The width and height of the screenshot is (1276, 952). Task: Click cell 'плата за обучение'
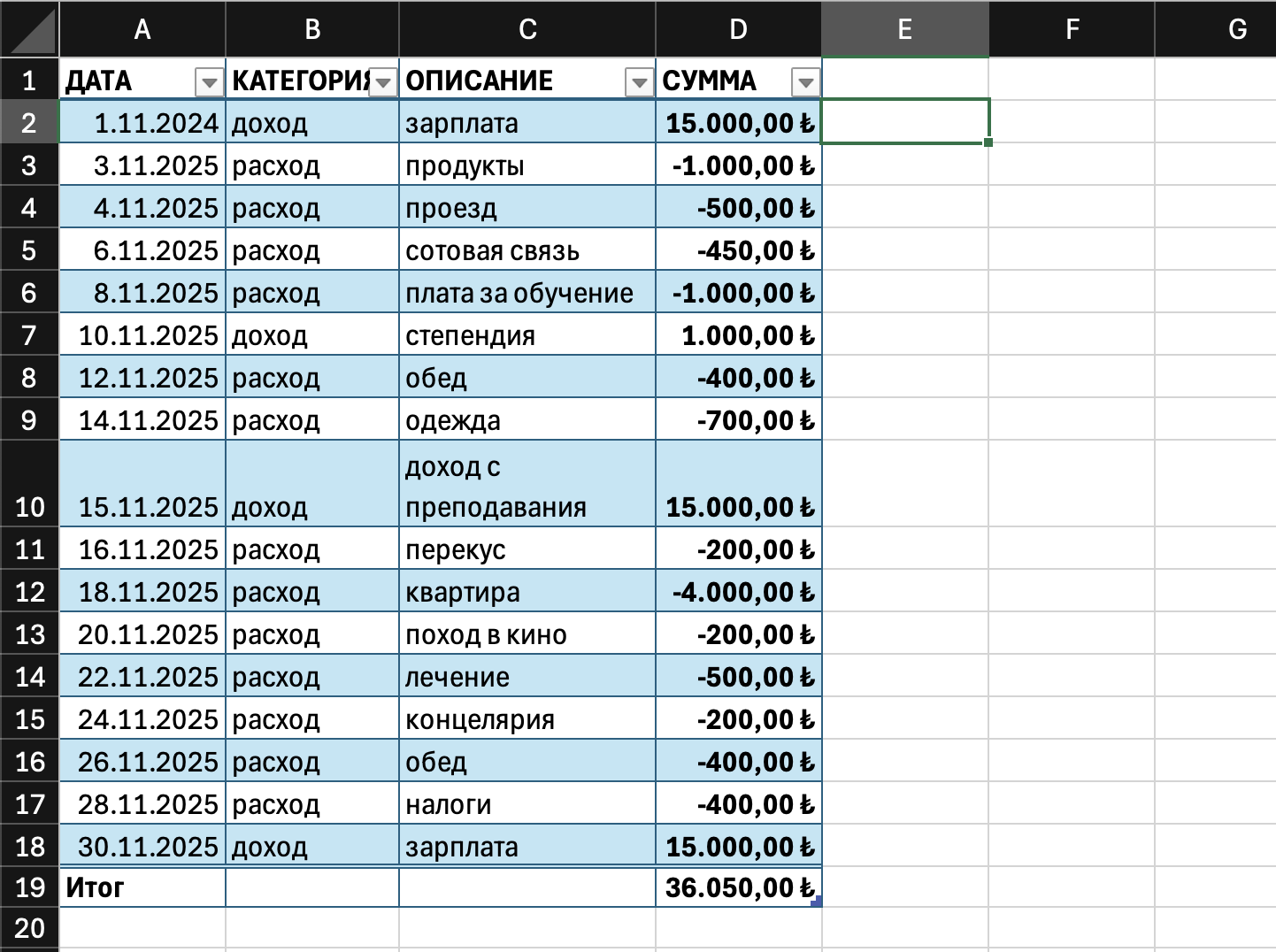pos(527,292)
